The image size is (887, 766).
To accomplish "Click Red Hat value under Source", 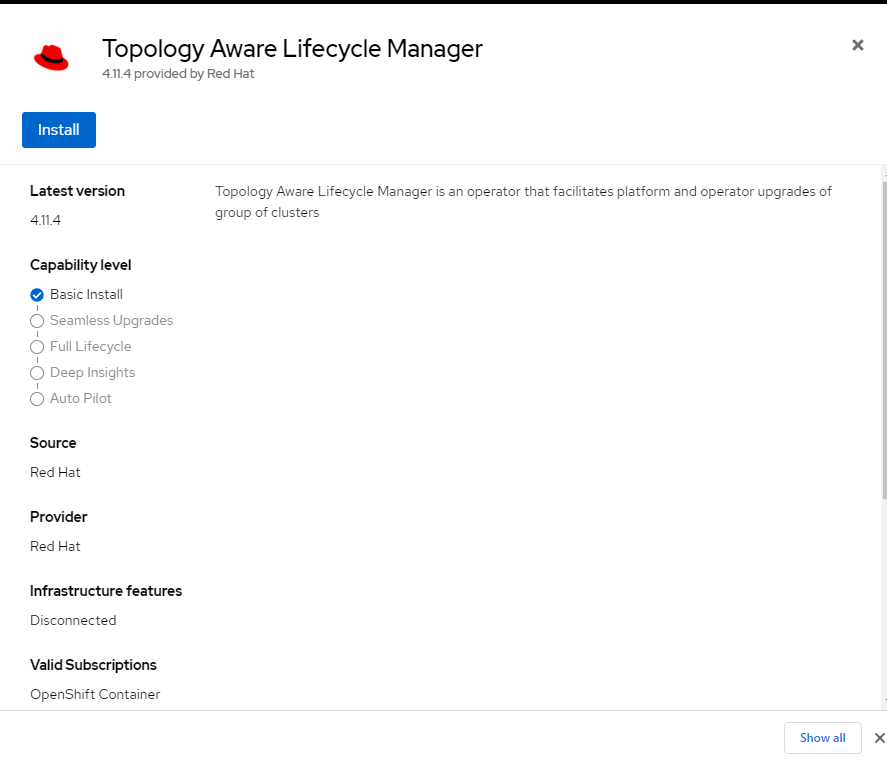I will click(55, 472).
